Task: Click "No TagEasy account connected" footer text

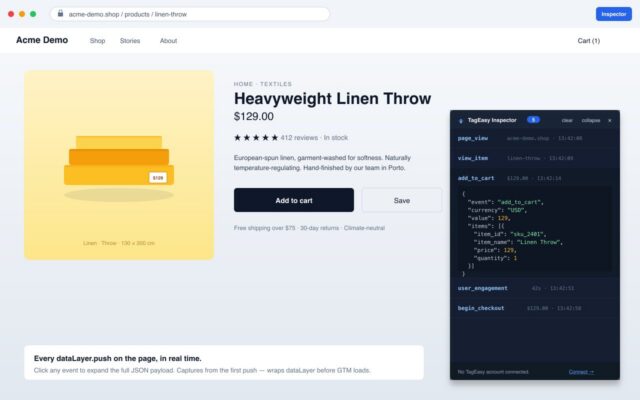Action: point(493,372)
